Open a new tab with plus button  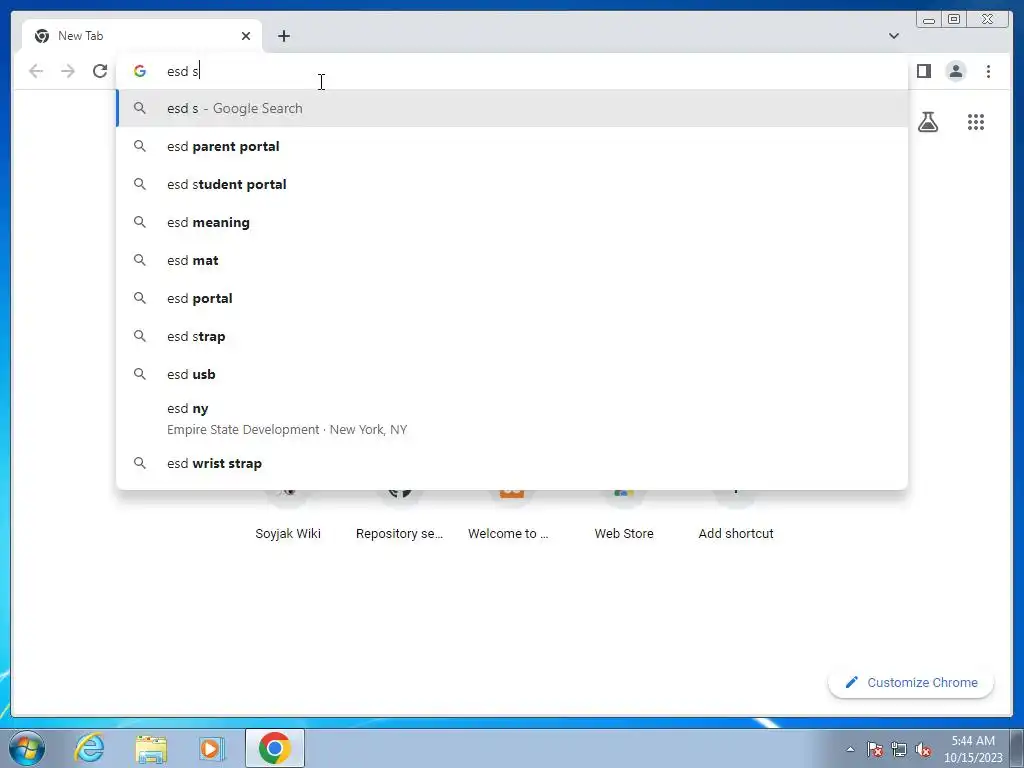click(x=283, y=36)
